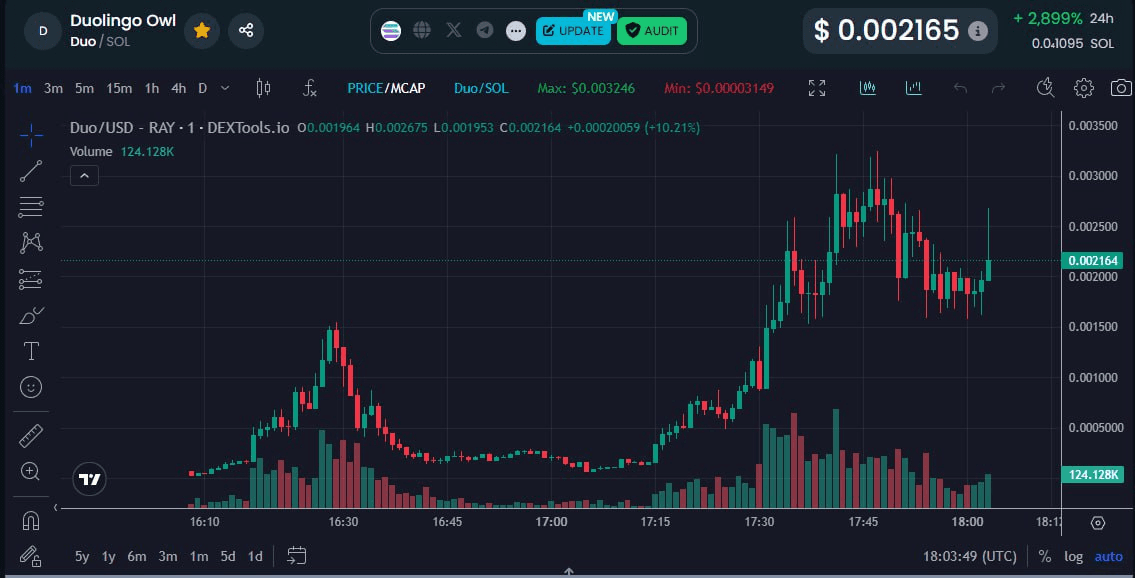Activate the ruler measure tool

tap(31, 436)
